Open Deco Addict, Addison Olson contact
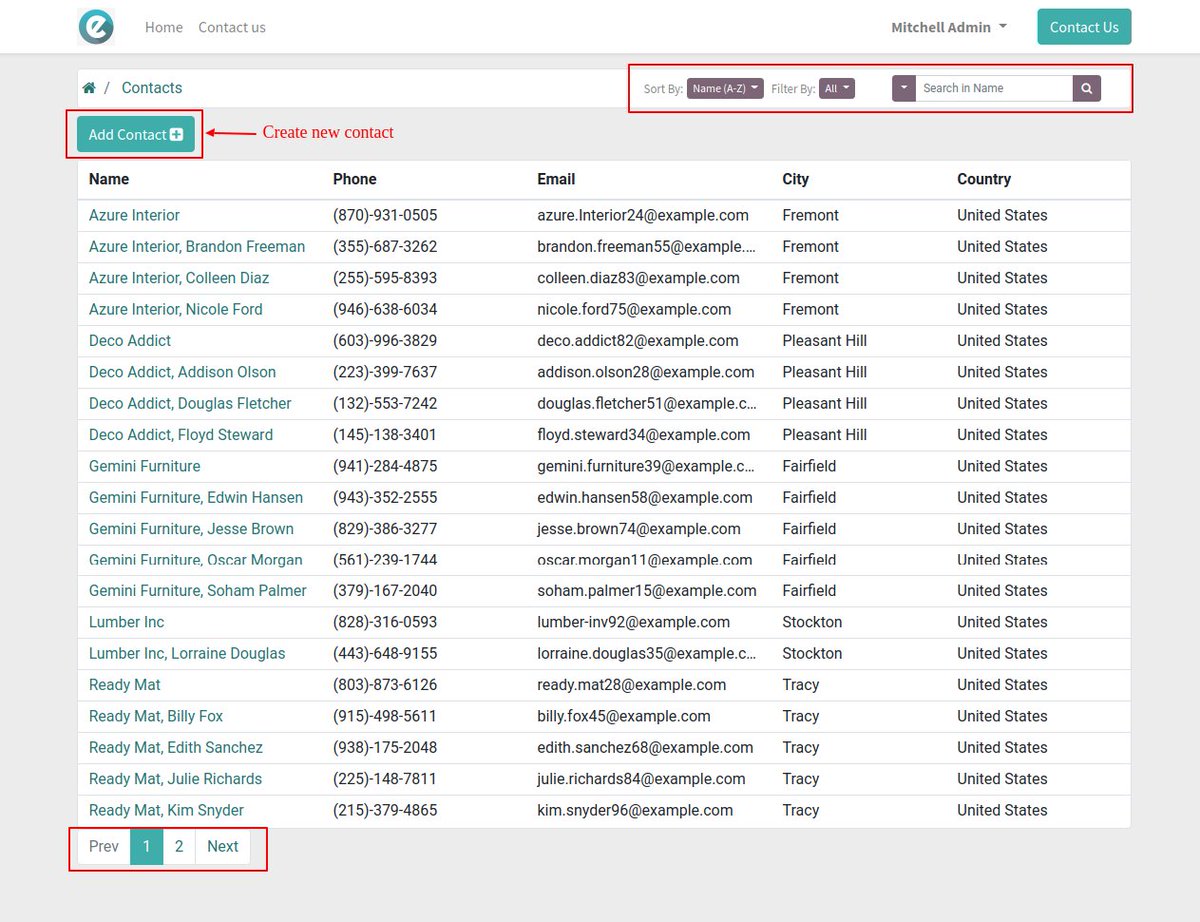Screen dimensions: 1200x922 [x=182, y=372]
